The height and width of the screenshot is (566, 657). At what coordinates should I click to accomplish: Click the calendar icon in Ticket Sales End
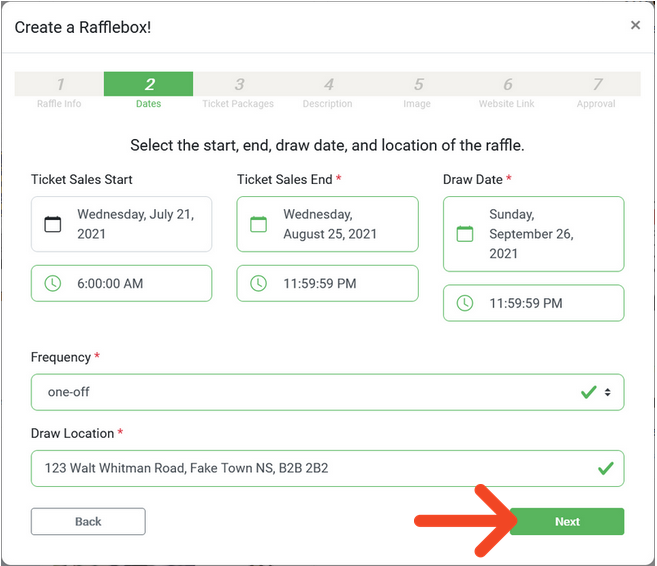click(x=259, y=224)
